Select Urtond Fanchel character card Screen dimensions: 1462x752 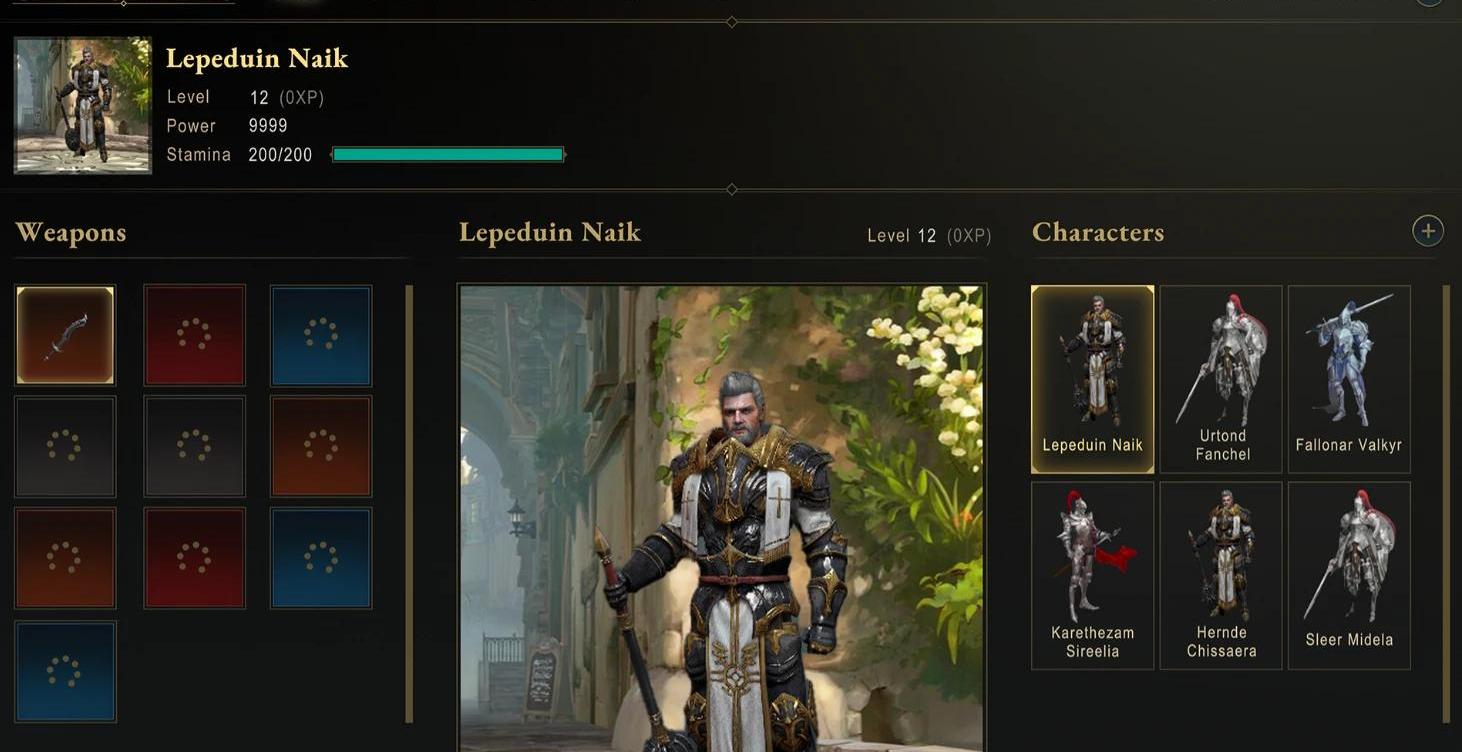coord(1221,379)
